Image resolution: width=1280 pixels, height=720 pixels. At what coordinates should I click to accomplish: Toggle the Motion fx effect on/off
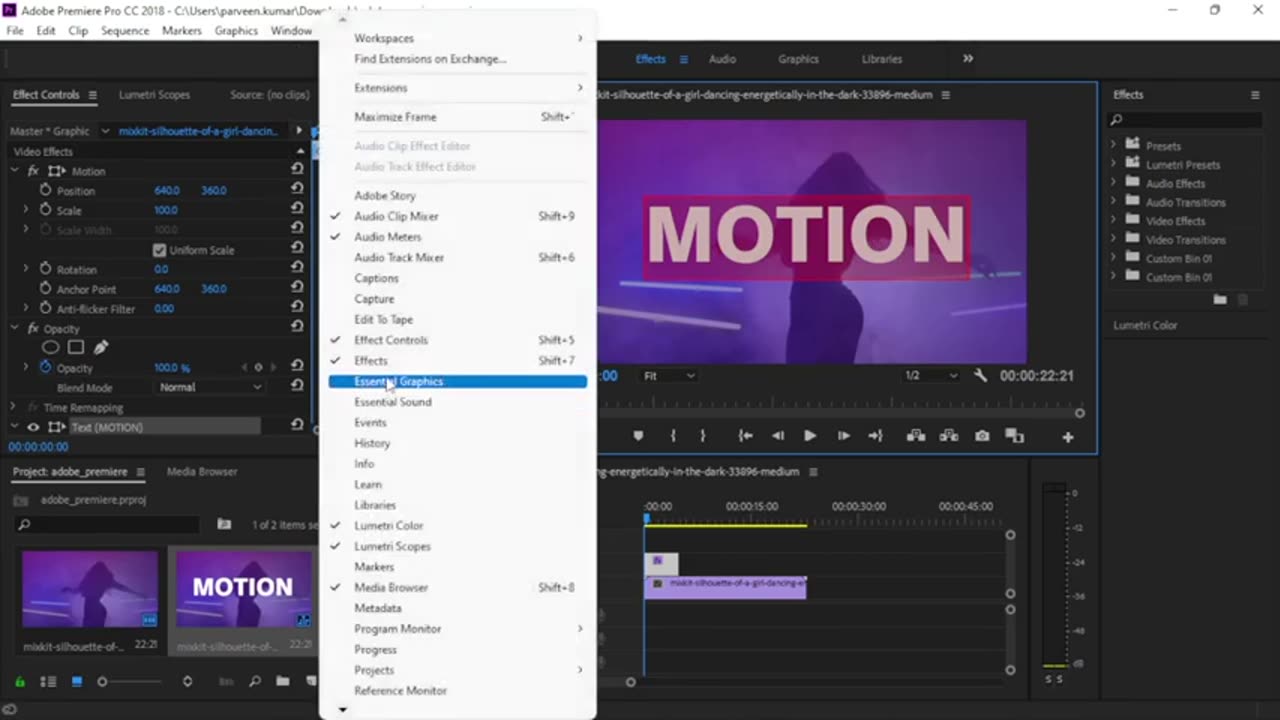click(33, 171)
